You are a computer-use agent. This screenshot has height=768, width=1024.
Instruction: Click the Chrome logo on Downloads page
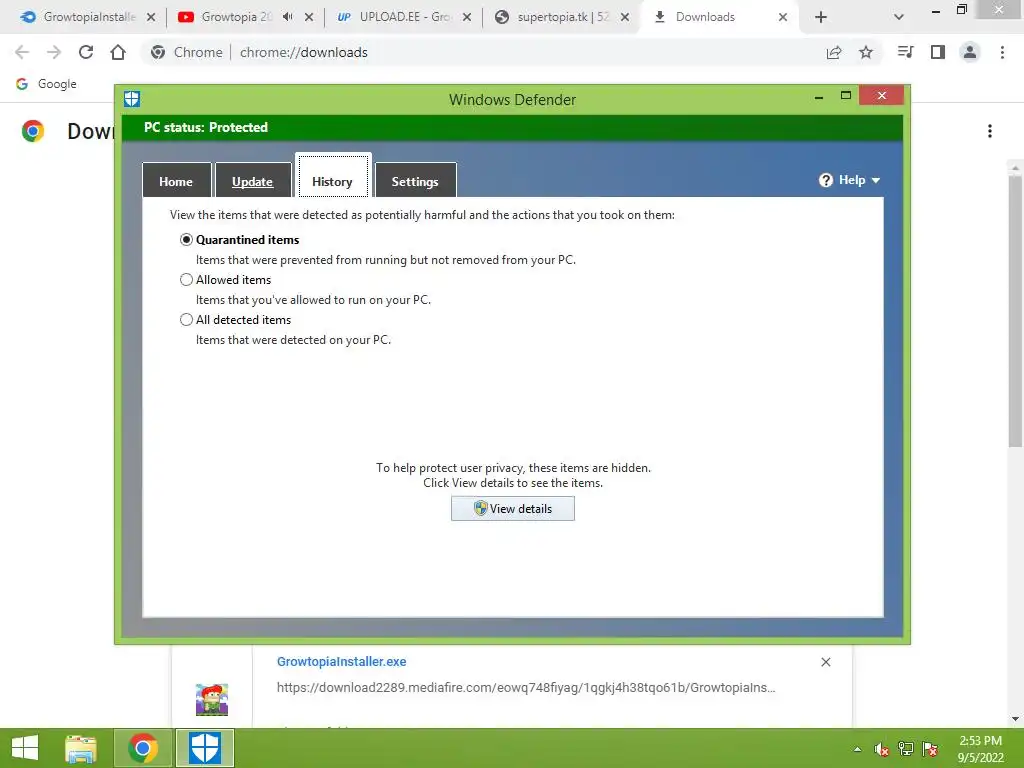(33, 131)
